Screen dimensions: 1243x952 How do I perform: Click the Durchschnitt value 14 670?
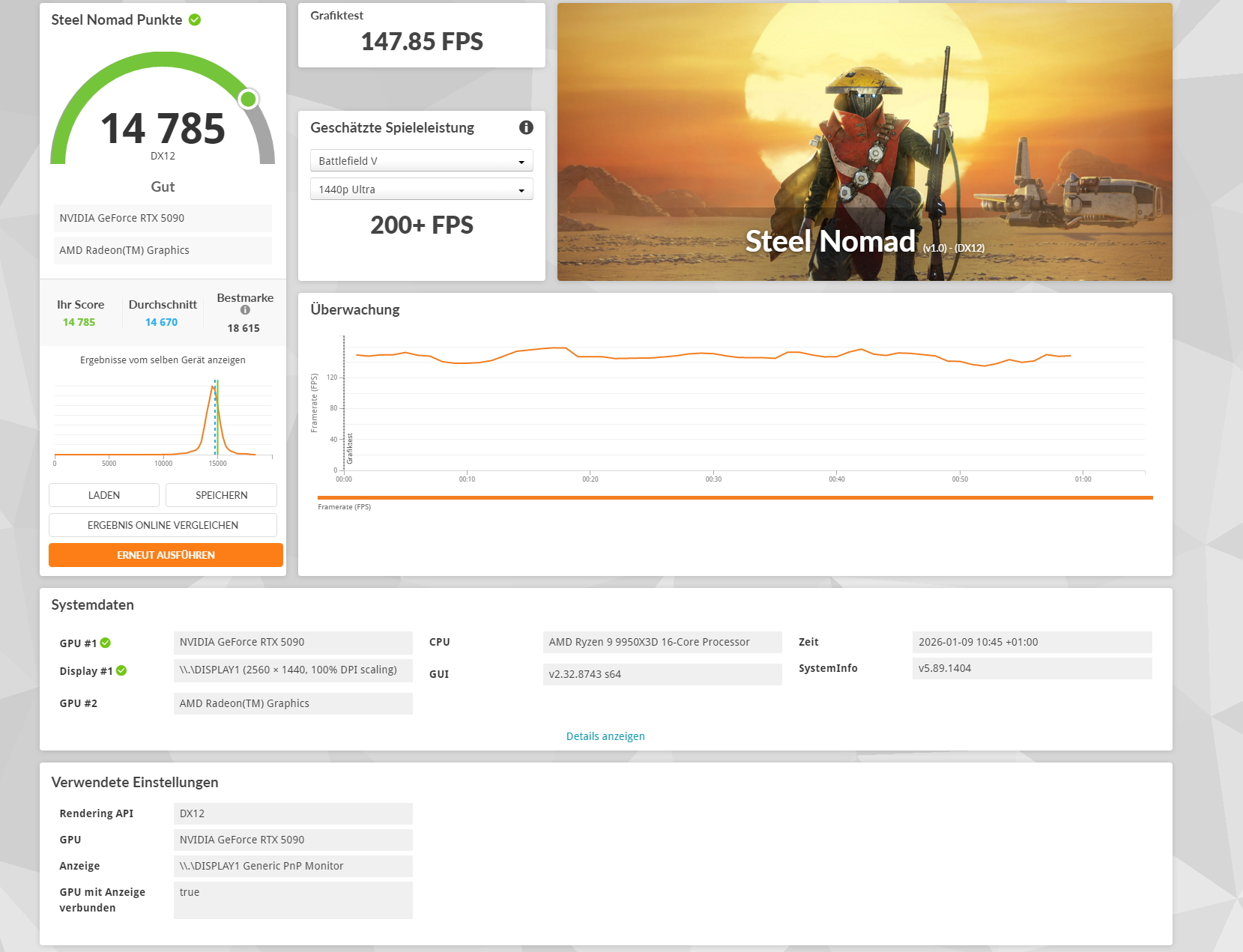pos(161,322)
